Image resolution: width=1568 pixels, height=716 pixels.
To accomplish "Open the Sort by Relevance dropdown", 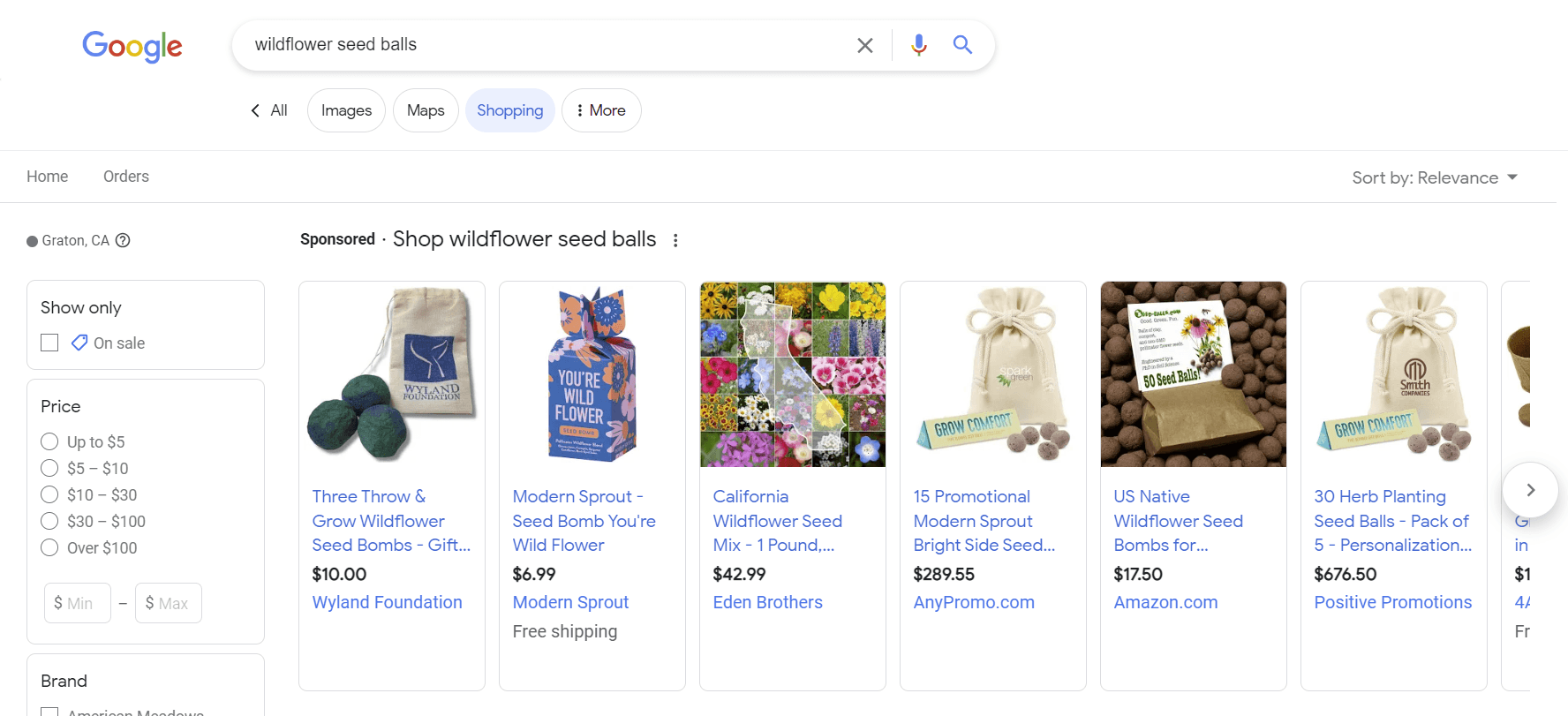I will click(1435, 177).
